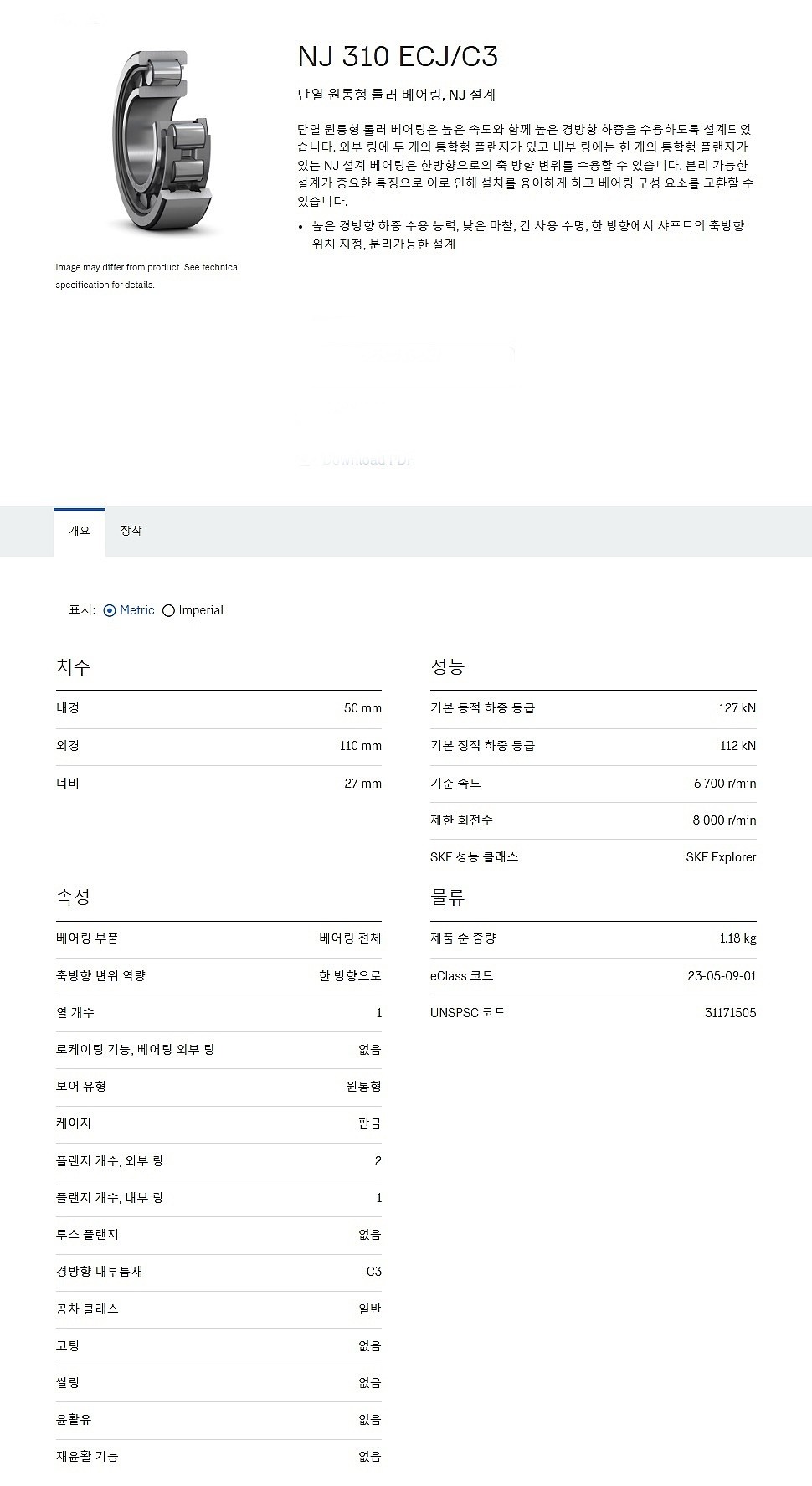812x1486 pixels.
Task: Click the 내경 value 50 mm
Action: pyautogui.click(x=362, y=708)
